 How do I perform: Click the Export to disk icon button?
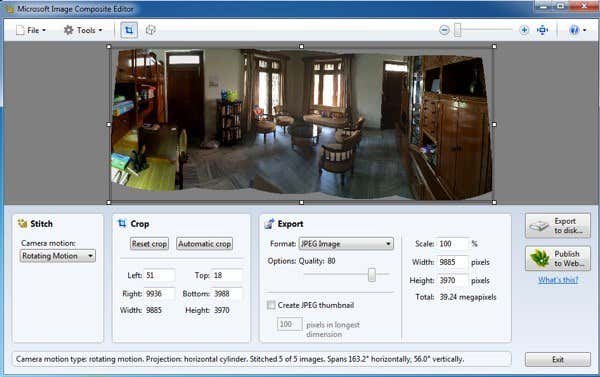tap(558, 226)
